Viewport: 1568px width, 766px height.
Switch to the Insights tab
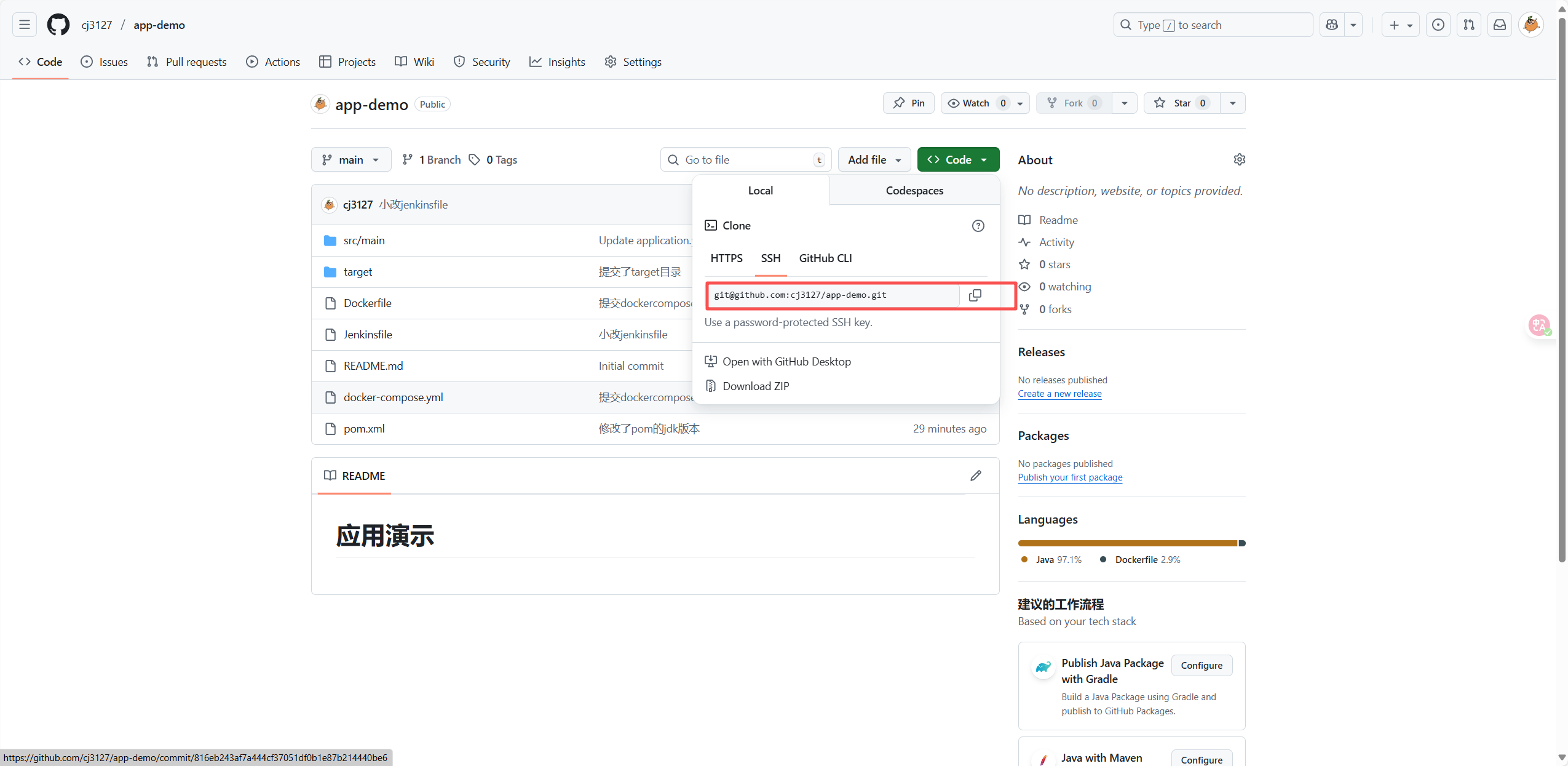(x=557, y=62)
